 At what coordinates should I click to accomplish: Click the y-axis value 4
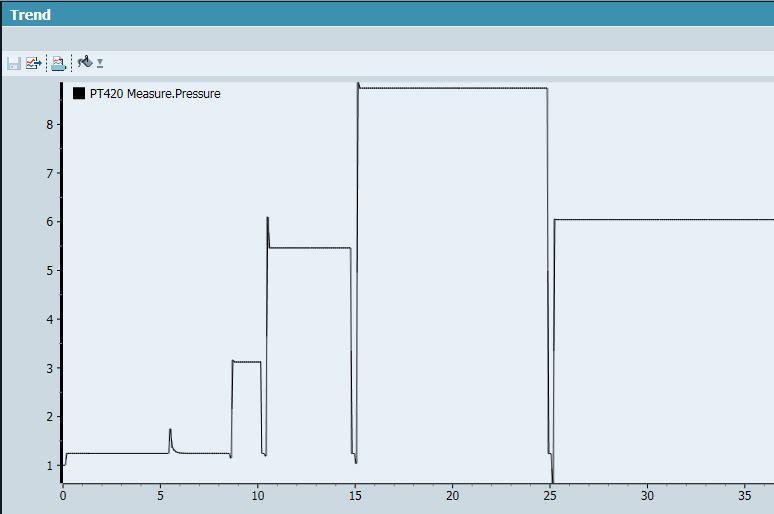pyautogui.click(x=50, y=319)
